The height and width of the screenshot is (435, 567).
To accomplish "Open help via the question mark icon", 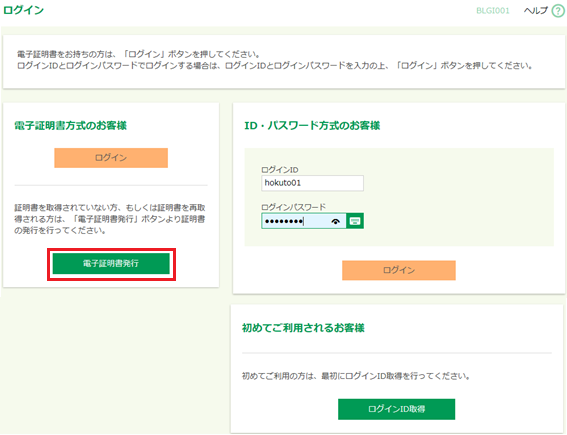I will [558, 11].
